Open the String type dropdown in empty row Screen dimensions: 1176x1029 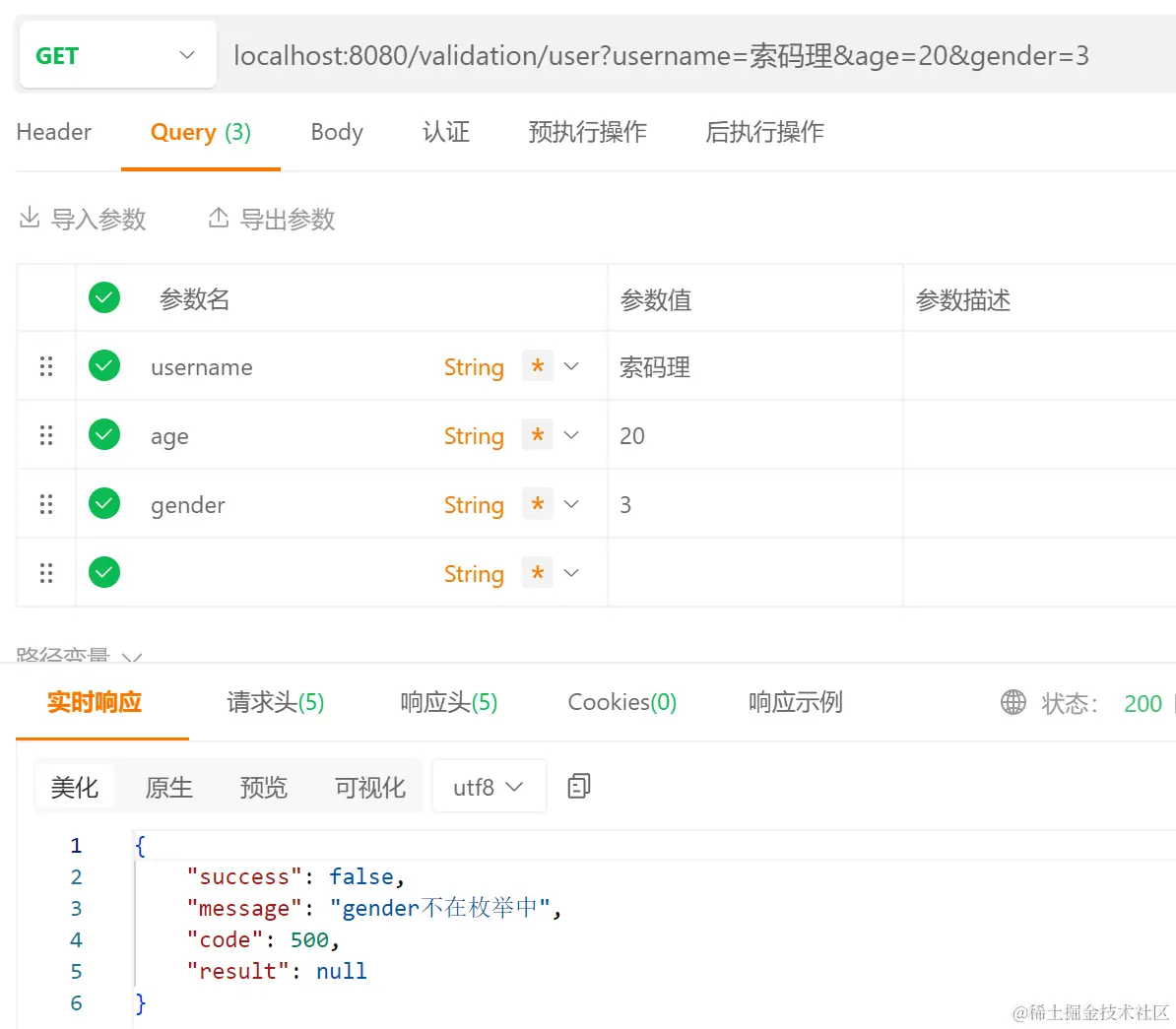(474, 574)
